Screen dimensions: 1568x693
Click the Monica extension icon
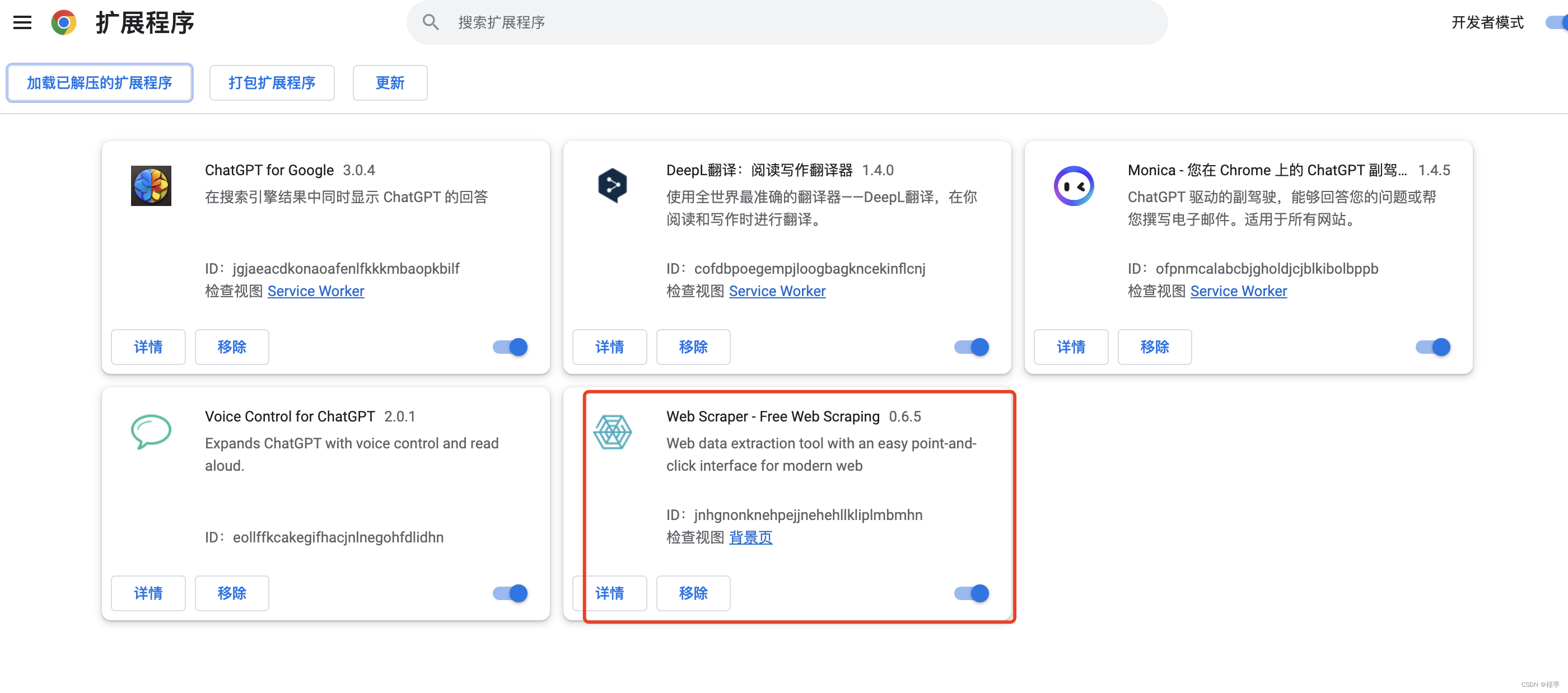(x=1075, y=186)
